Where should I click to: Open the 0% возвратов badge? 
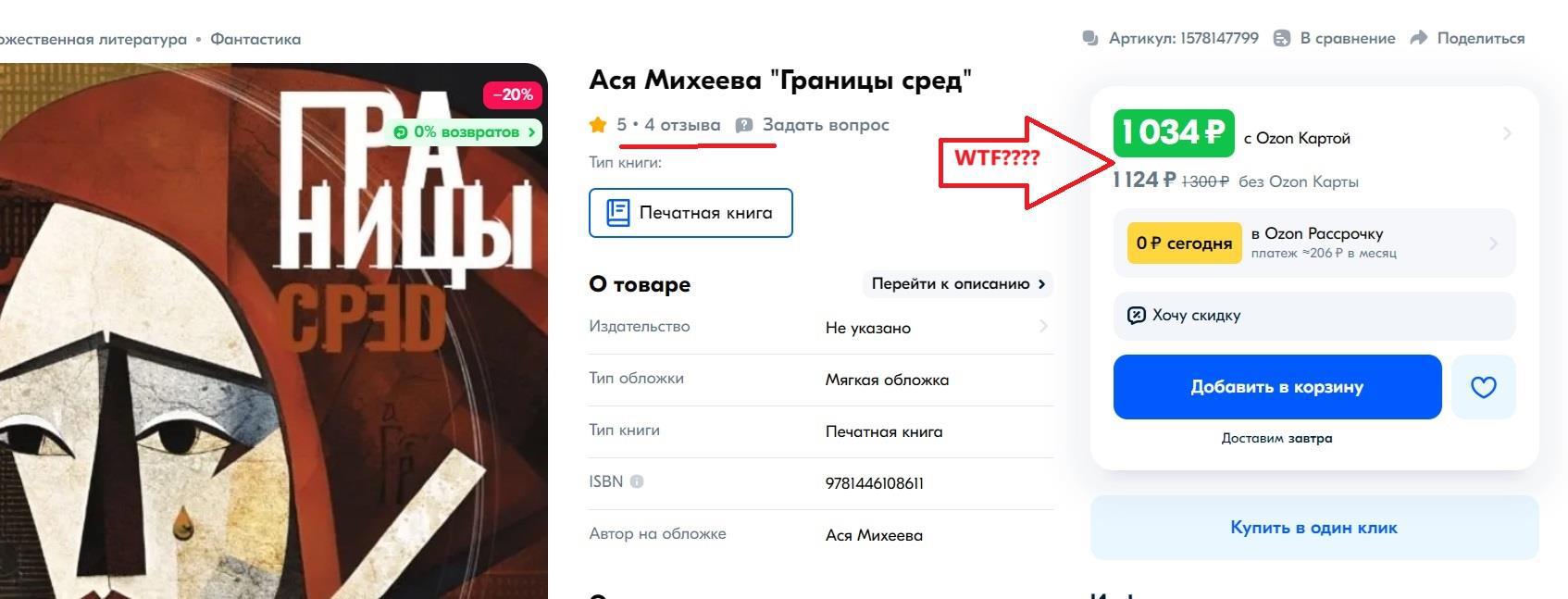465,132
